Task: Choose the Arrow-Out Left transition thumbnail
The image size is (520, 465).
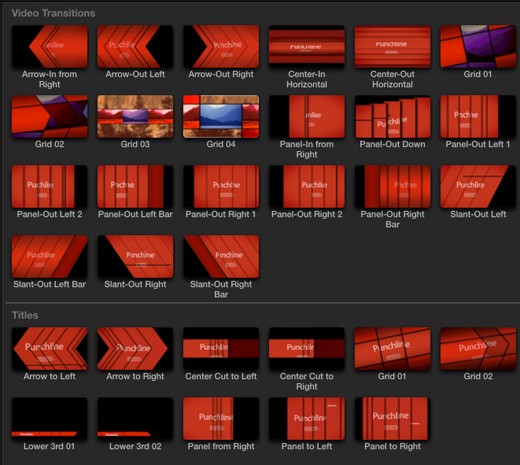Action: click(x=135, y=47)
